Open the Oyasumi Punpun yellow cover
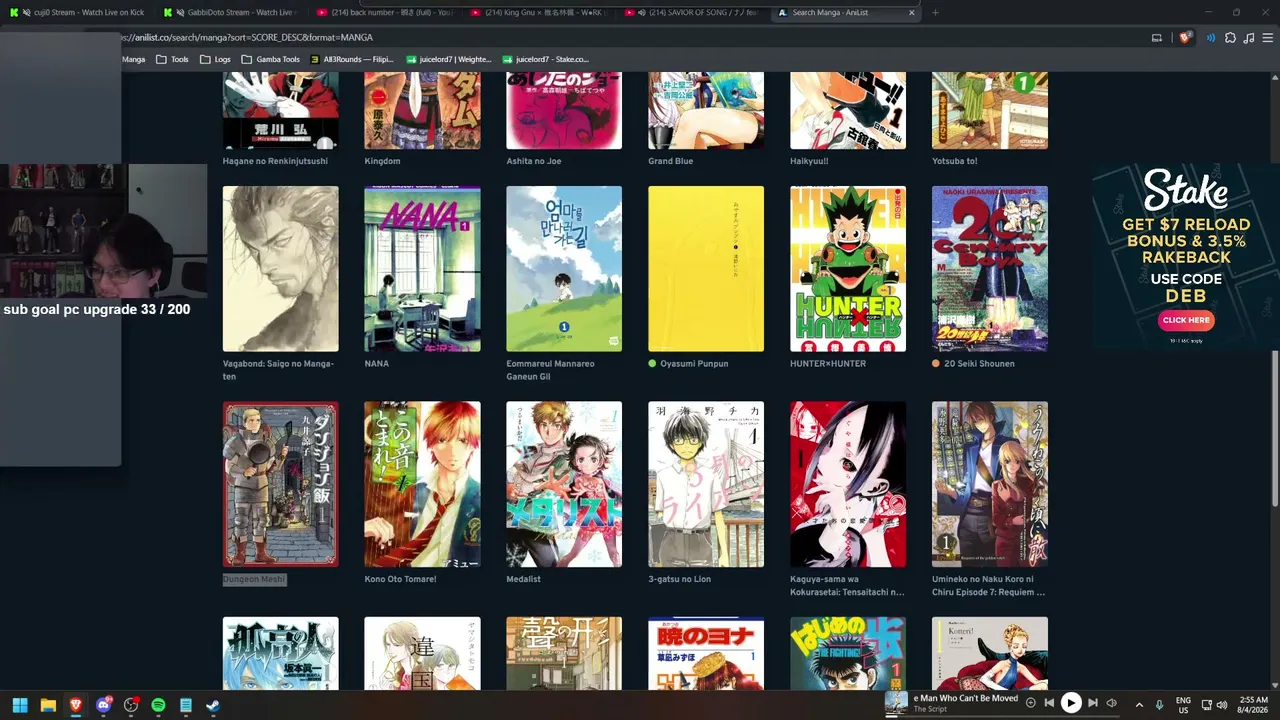 pyautogui.click(x=706, y=269)
